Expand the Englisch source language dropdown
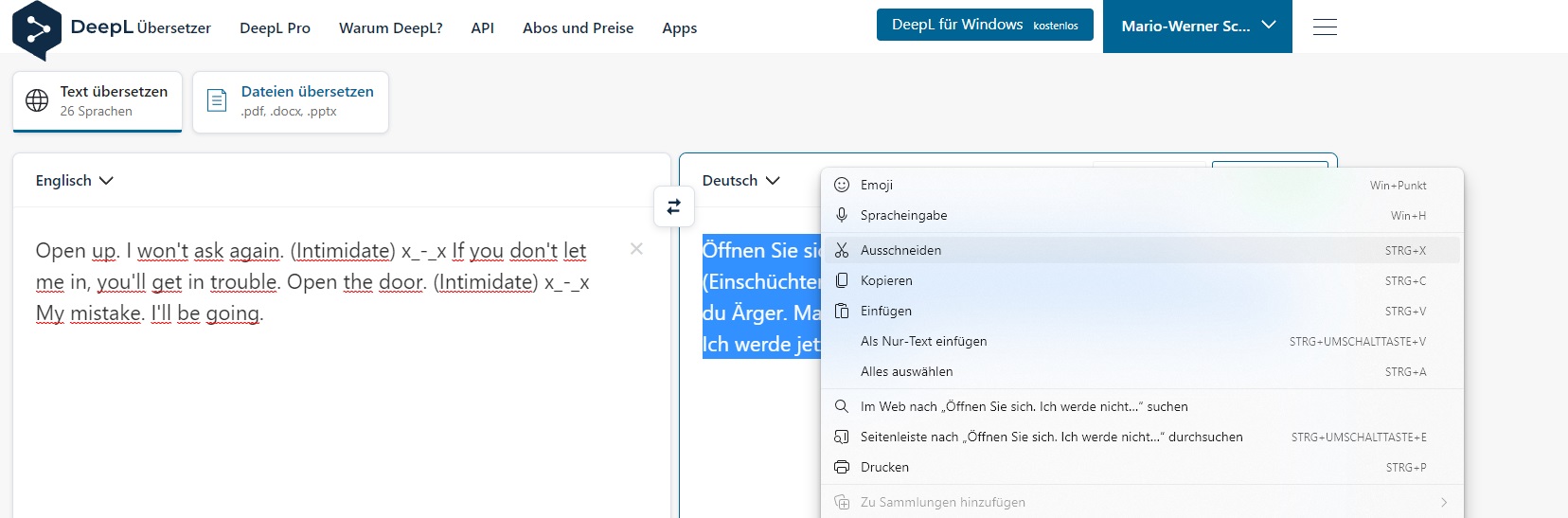This screenshot has width=1568, height=518. pyautogui.click(x=75, y=181)
